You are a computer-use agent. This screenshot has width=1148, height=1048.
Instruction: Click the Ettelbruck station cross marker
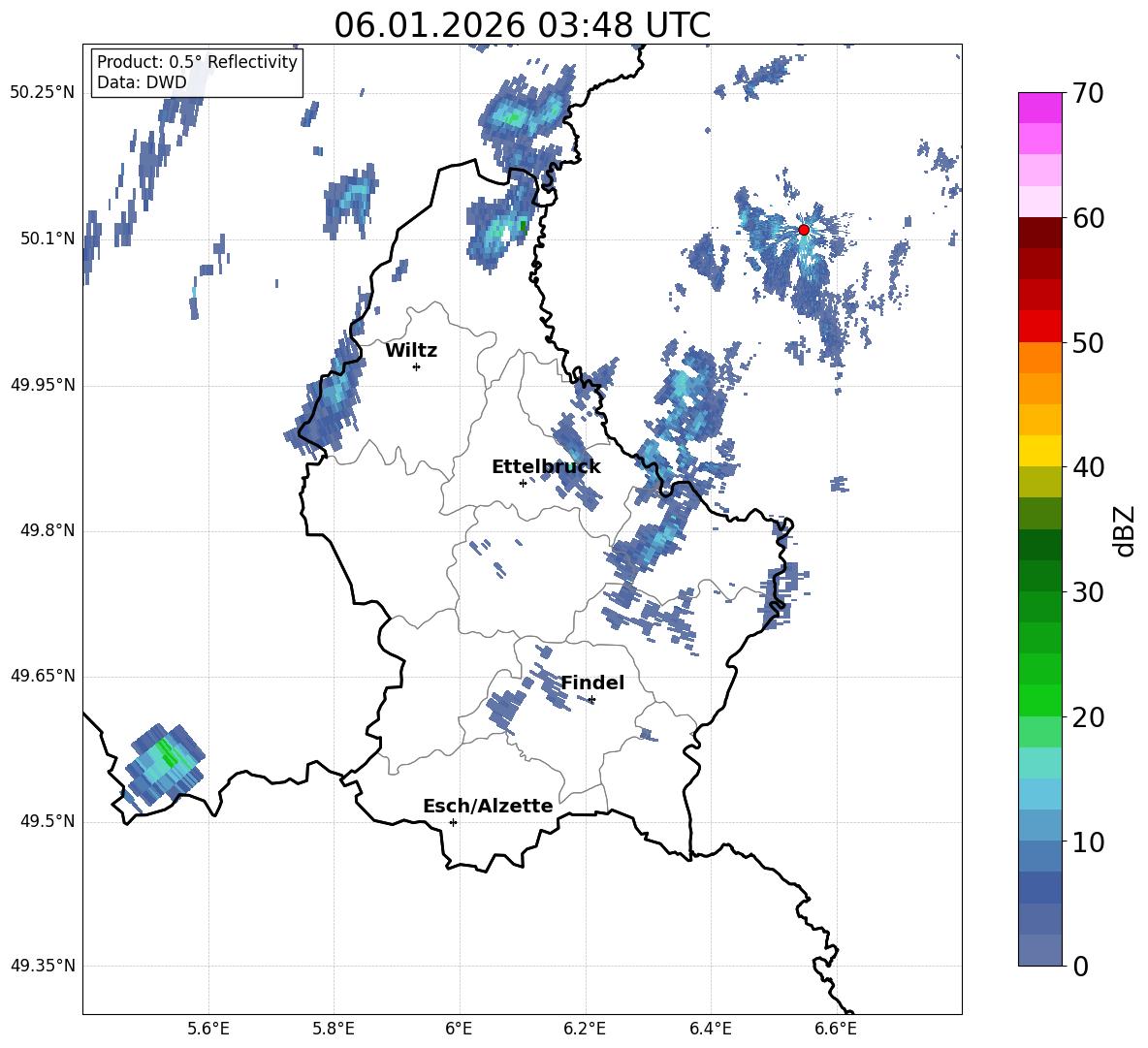pyautogui.click(x=523, y=483)
